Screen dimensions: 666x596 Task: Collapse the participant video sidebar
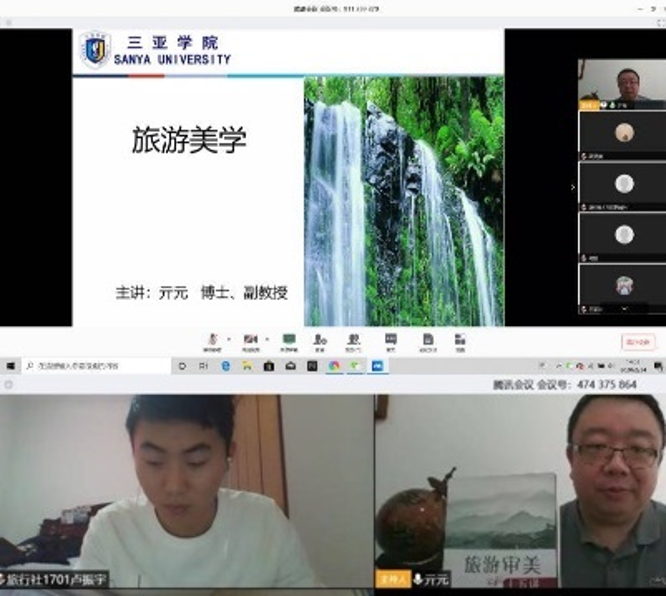[573, 187]
